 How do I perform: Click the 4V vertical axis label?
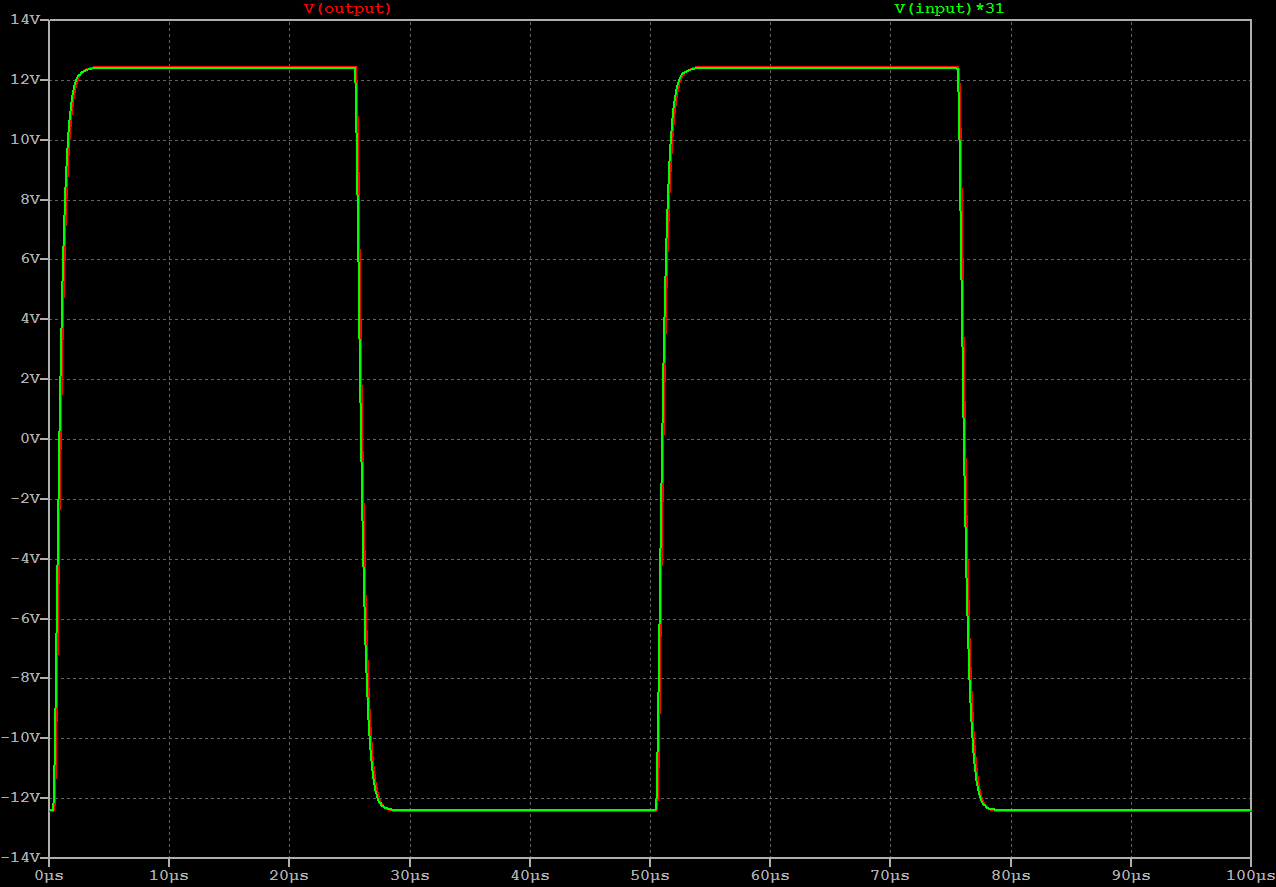(28, 319)
